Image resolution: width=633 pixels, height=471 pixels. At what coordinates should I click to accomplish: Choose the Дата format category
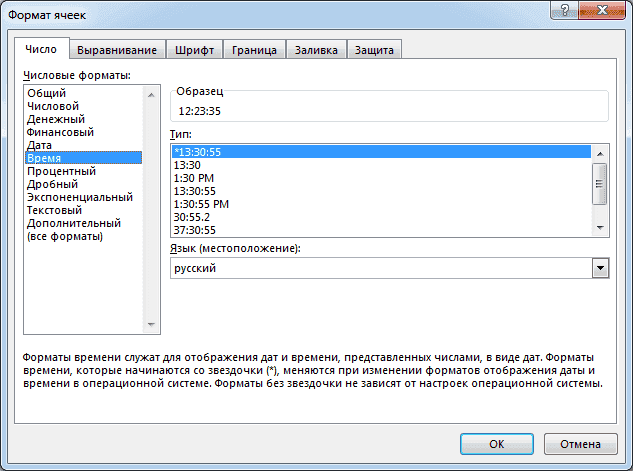click(x=40, y=145)
